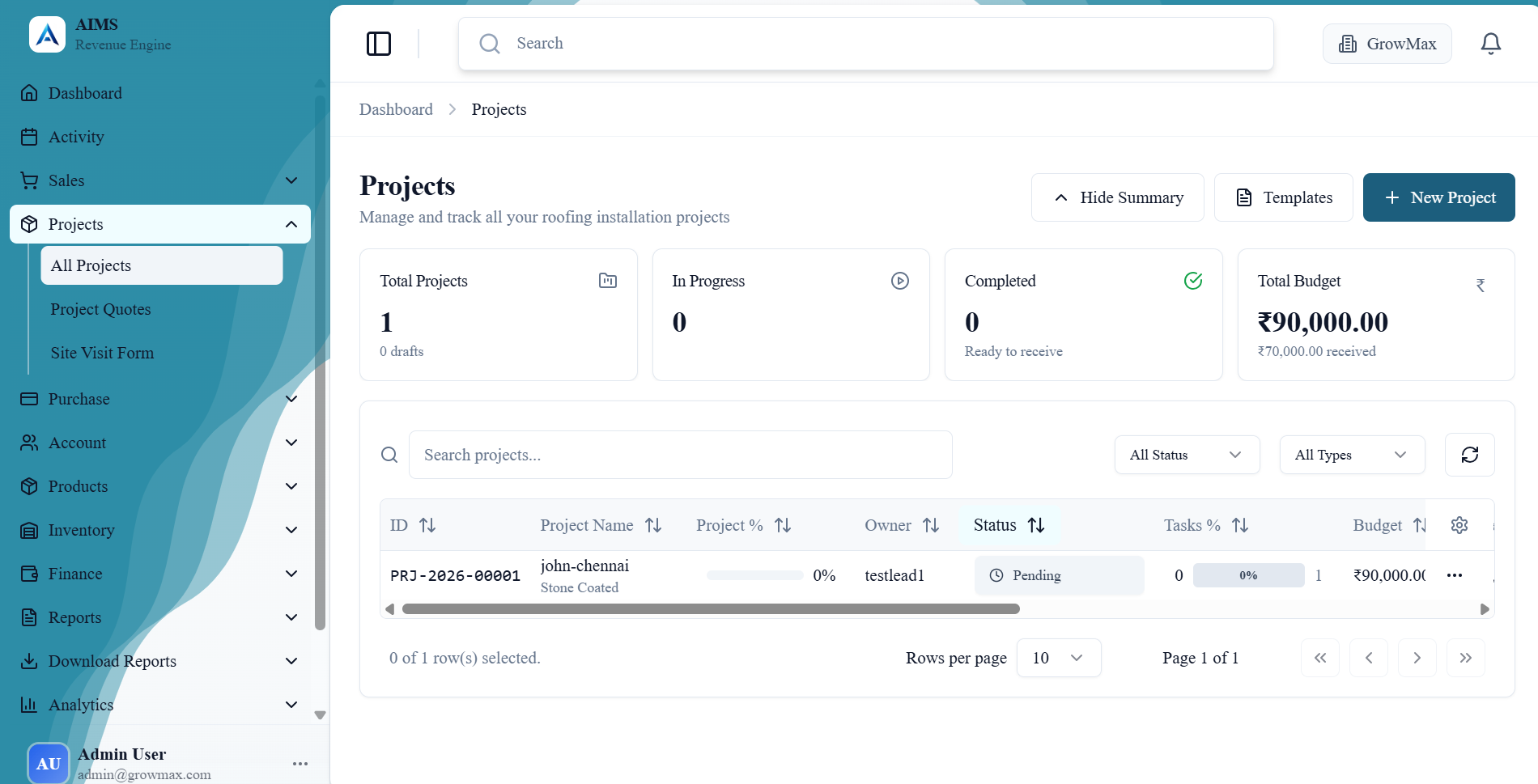This screenshot has width=1538, height=784.
Task: Select Site Visit Form menu item
Action: coord(102,353)
